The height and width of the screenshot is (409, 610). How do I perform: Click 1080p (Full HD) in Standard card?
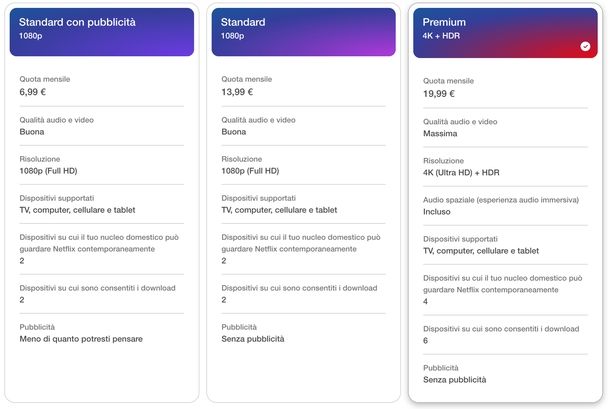(x=250, y=171)
